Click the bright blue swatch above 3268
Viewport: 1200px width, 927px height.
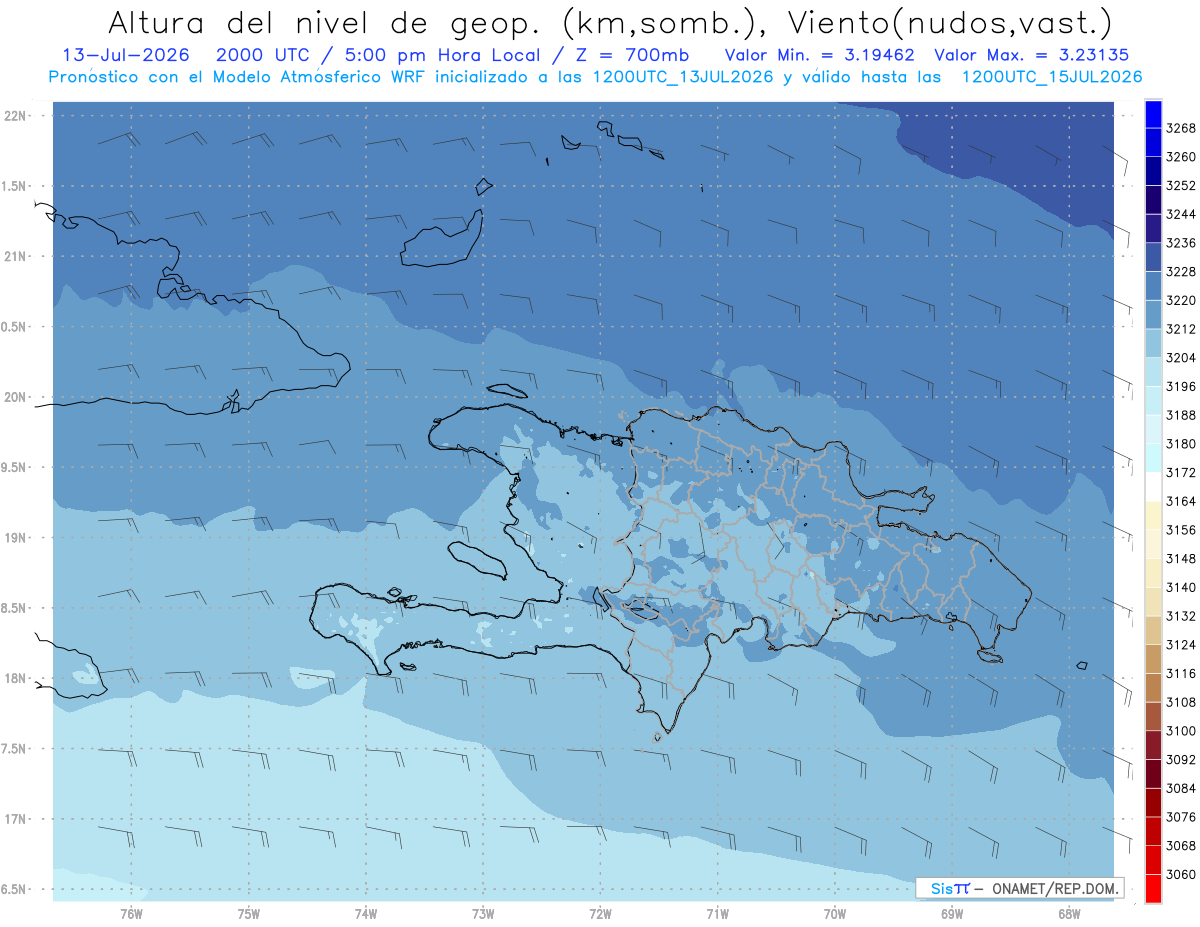(x=1153, y=114)
